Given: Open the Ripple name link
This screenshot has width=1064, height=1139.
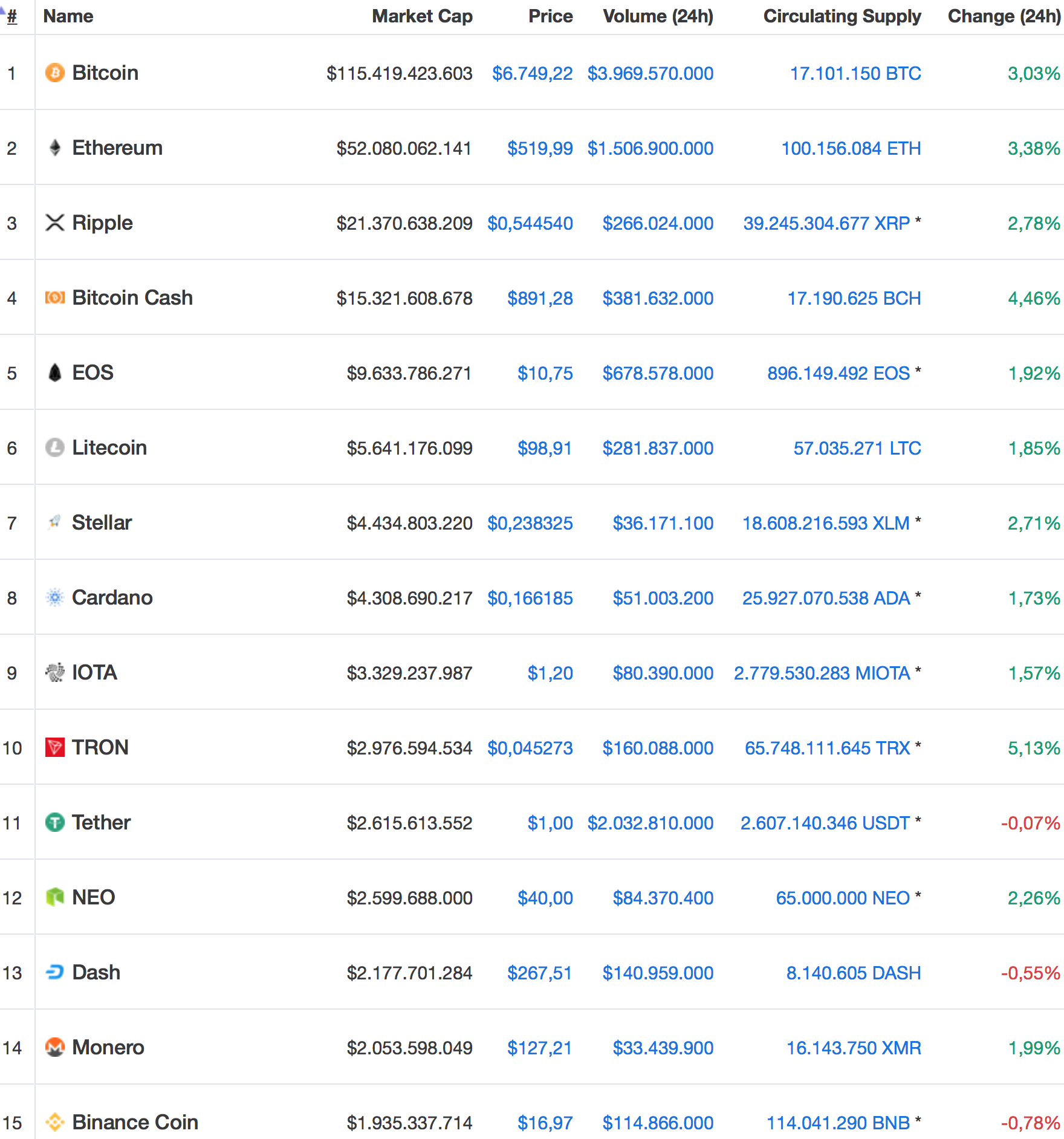Looking at the screenshot, I should 102,223.
